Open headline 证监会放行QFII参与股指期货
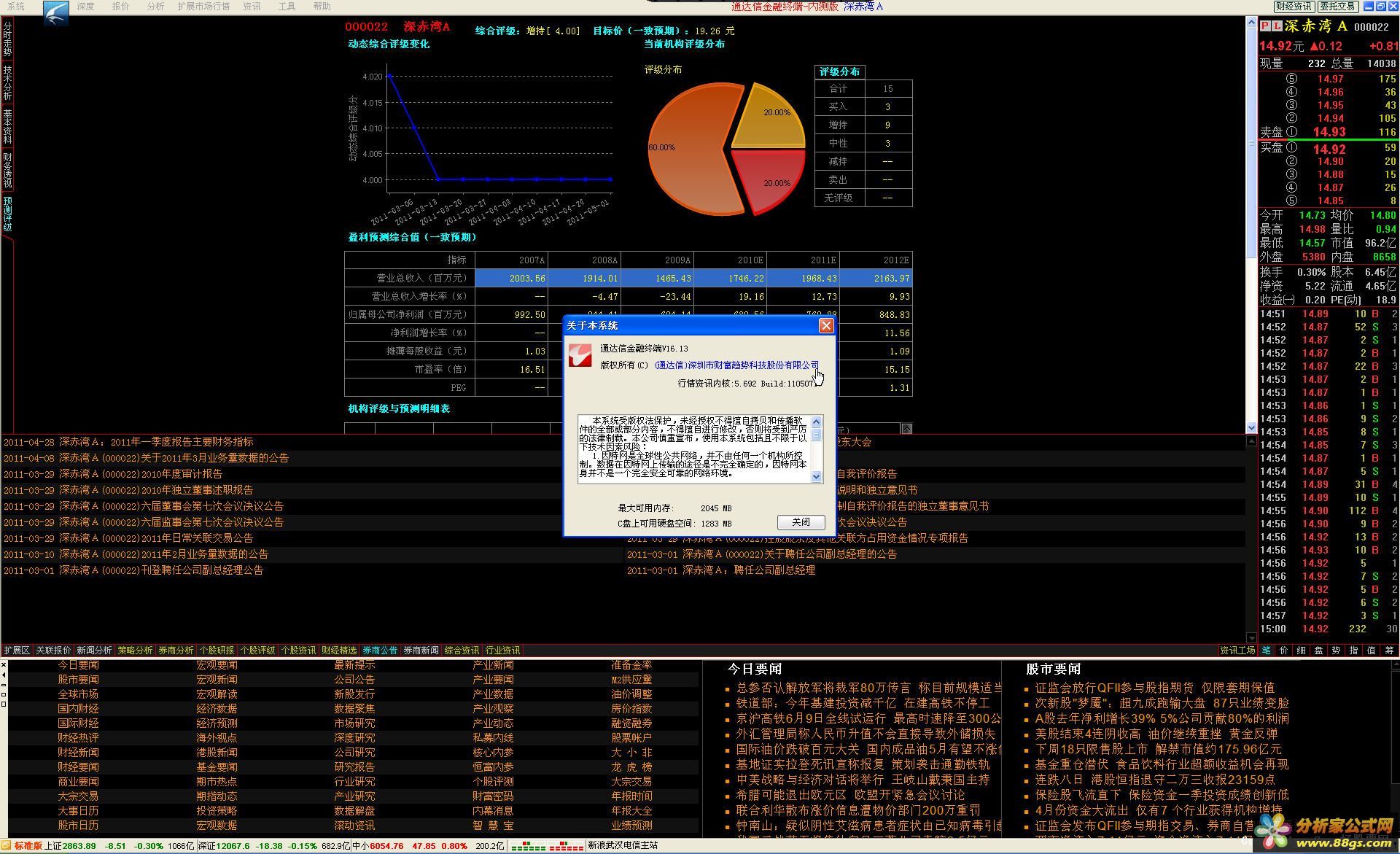 (x=1155, y=688)
